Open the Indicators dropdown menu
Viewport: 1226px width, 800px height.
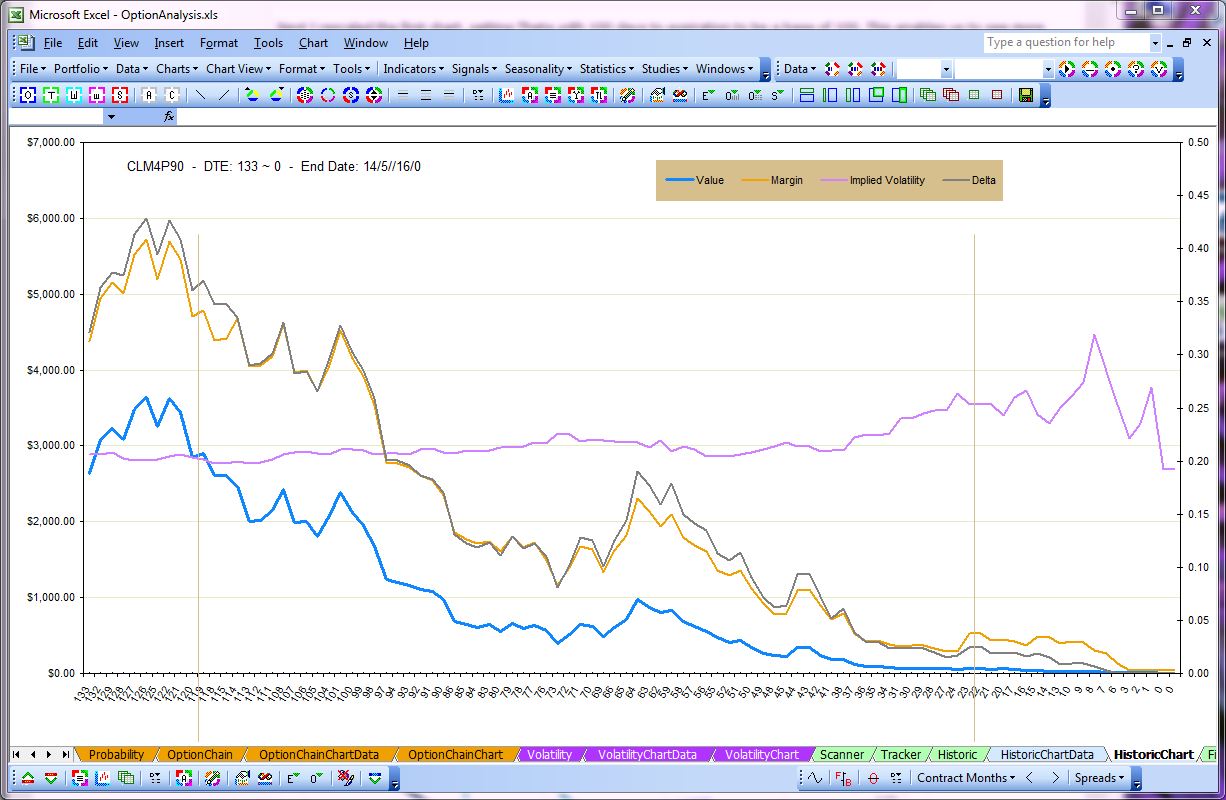click(x=413, y=69)
